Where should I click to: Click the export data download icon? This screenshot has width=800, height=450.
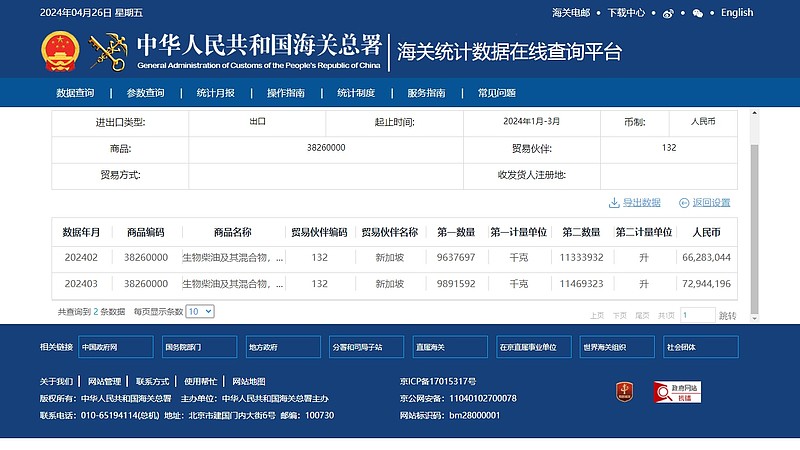click(x=614, y=203)
